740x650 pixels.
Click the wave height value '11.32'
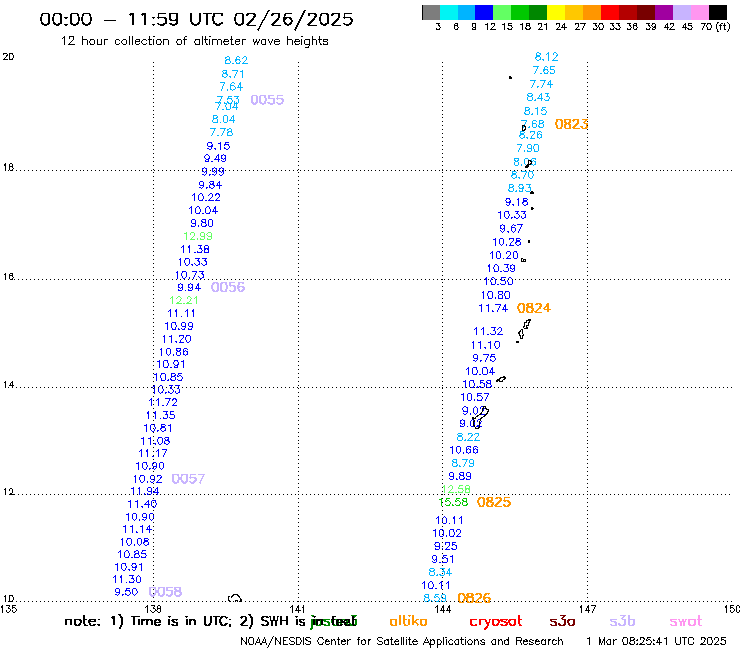(x=488, y=331)
